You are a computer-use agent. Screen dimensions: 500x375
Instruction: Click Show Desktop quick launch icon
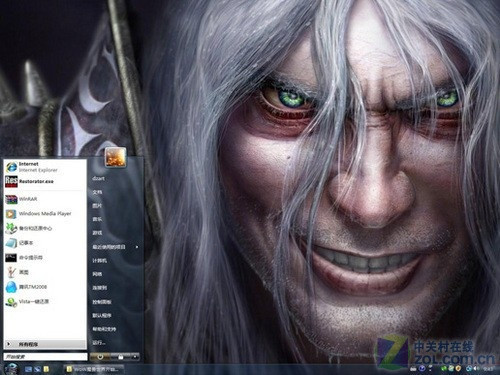pyautogui.click(x=29, y=369)
